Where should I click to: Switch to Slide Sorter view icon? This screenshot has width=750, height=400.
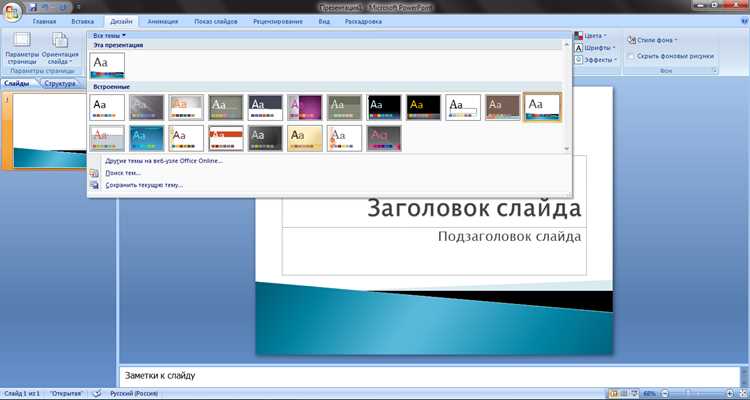624,394
